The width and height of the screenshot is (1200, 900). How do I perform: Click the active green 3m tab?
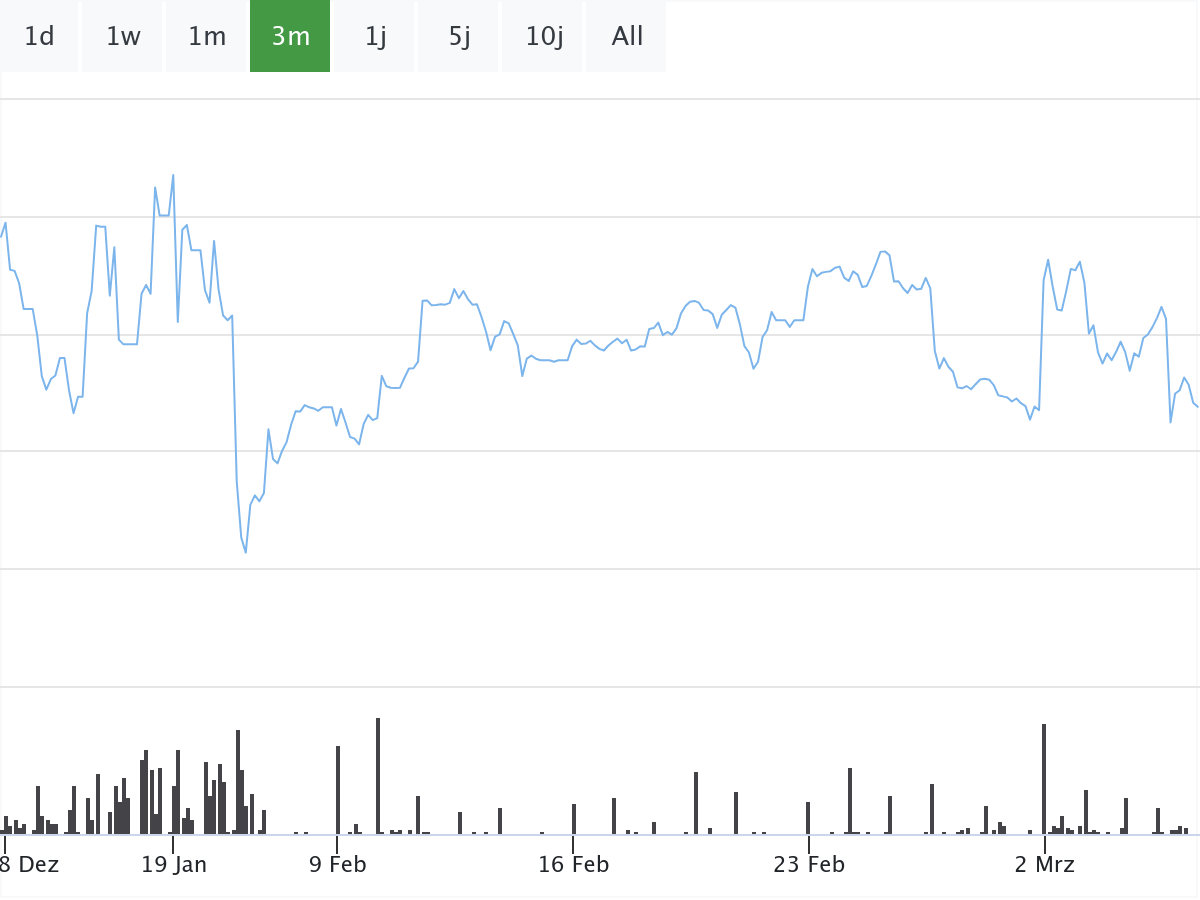pos(290,37)
